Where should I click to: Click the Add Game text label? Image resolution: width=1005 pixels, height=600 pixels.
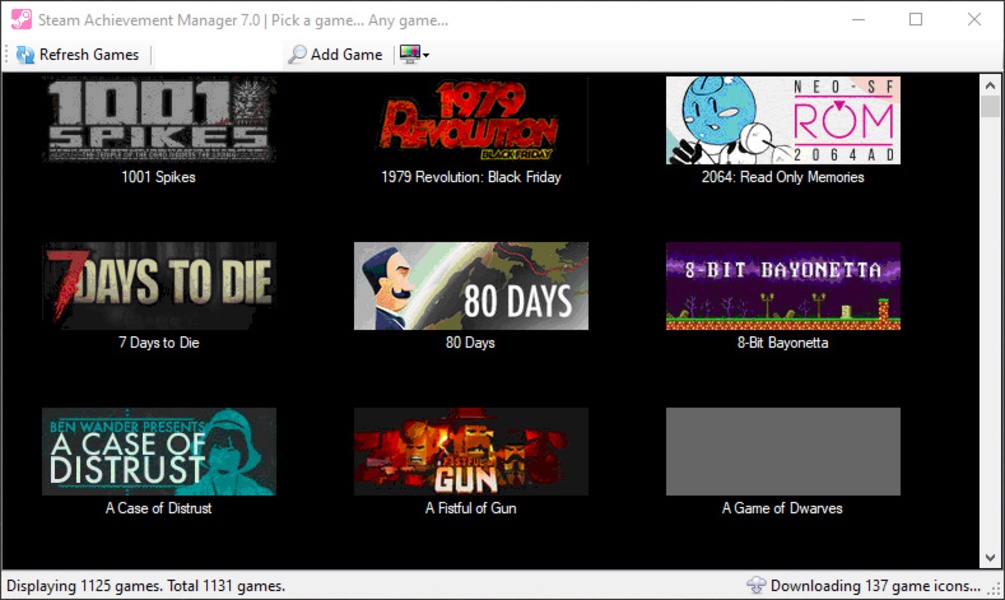click(x=347, y=54)
